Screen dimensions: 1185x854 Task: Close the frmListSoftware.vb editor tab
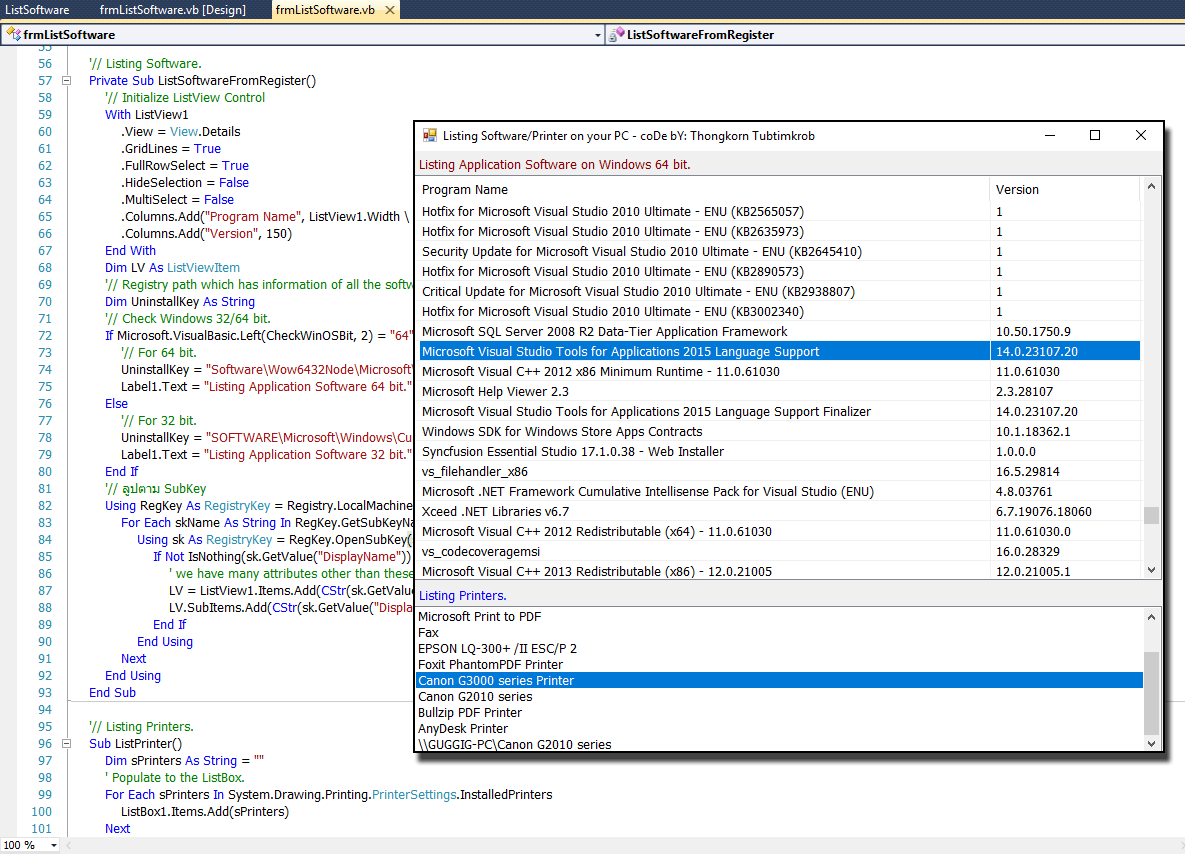[x=390, y=10]
